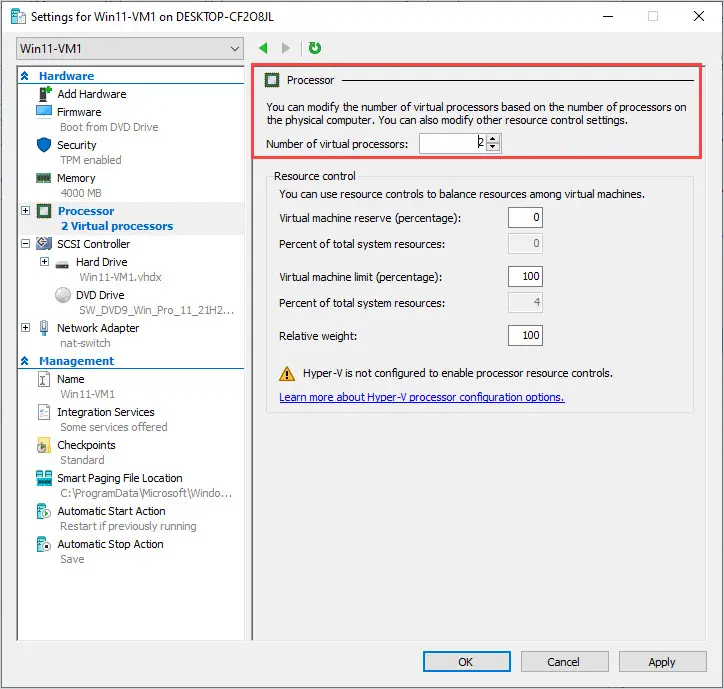Select Checkpoints under Management
724x689 pixels.
tap(86, 445)
